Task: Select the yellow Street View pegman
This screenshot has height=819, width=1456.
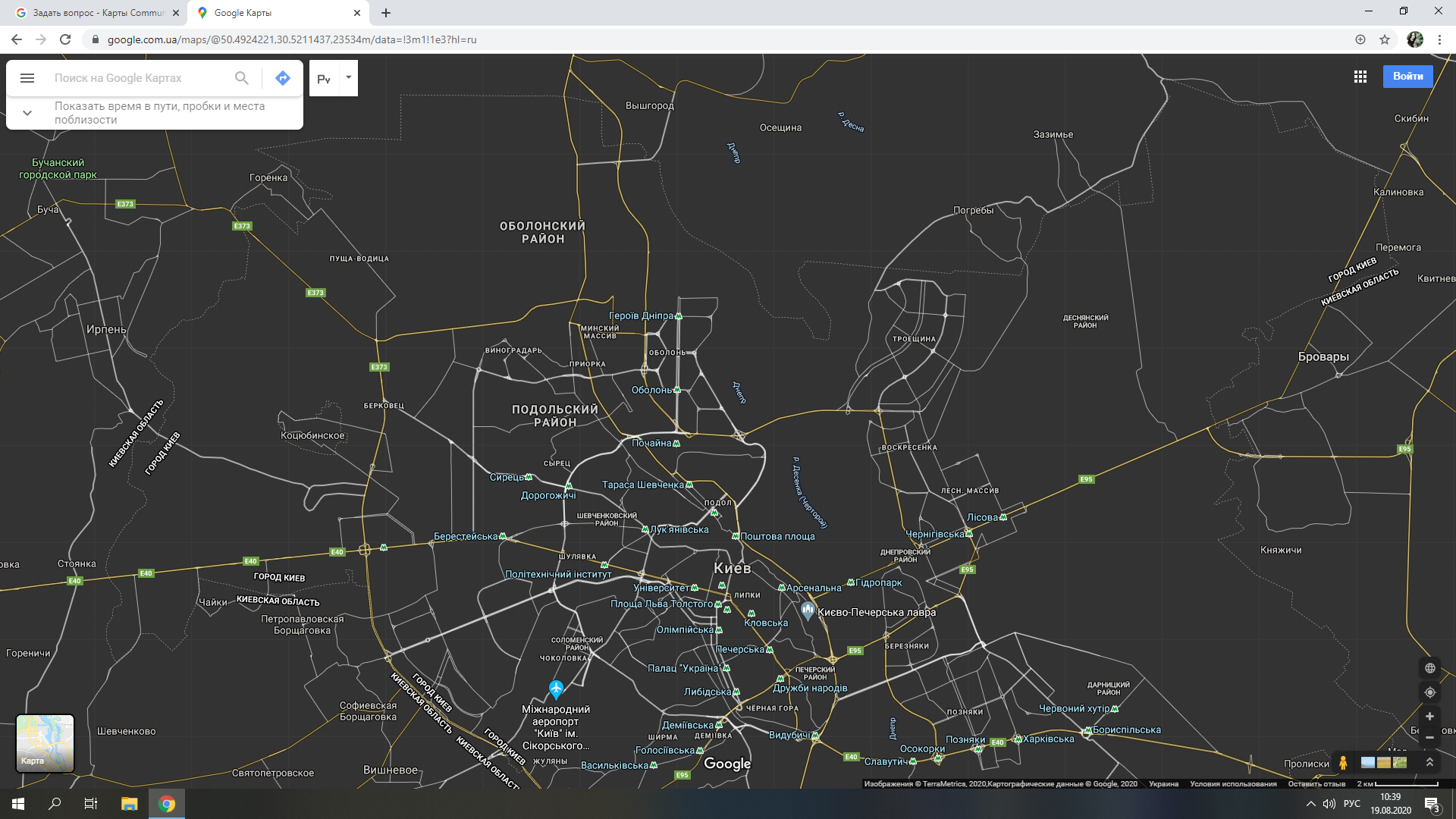Action: click(x=1343, y=762)
